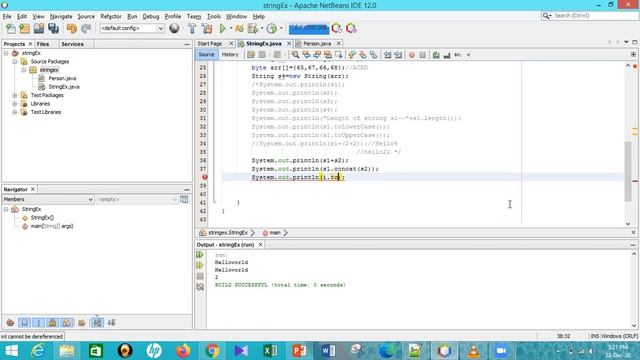640x360 pixels.
Task: Click the error marker on line 38 gutter
Action: pyautogui.click(x=205, y=177)
